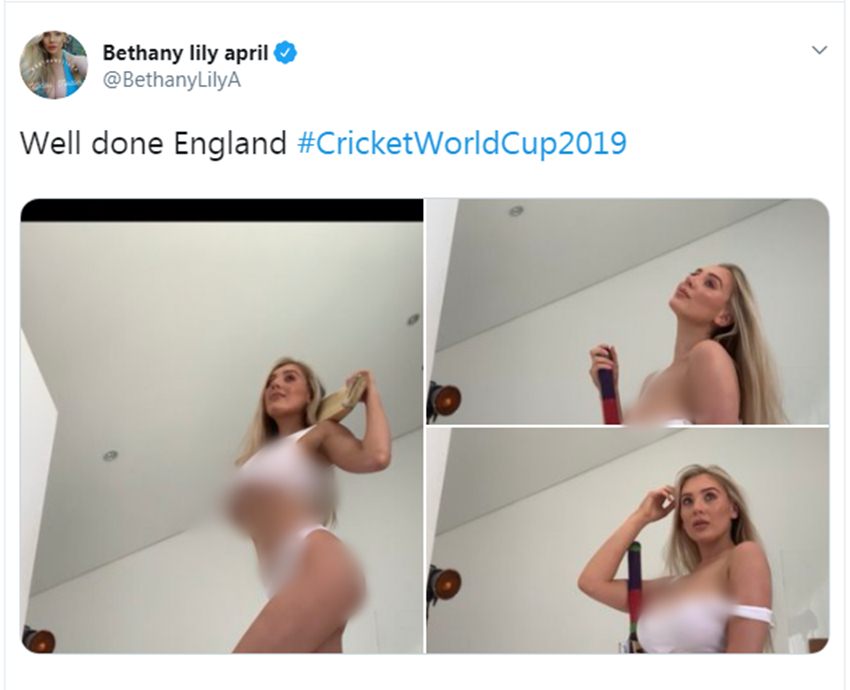This screenshot has width=850, height=690.
Task: Open the bottom-right photo
Action: point(627,541)
